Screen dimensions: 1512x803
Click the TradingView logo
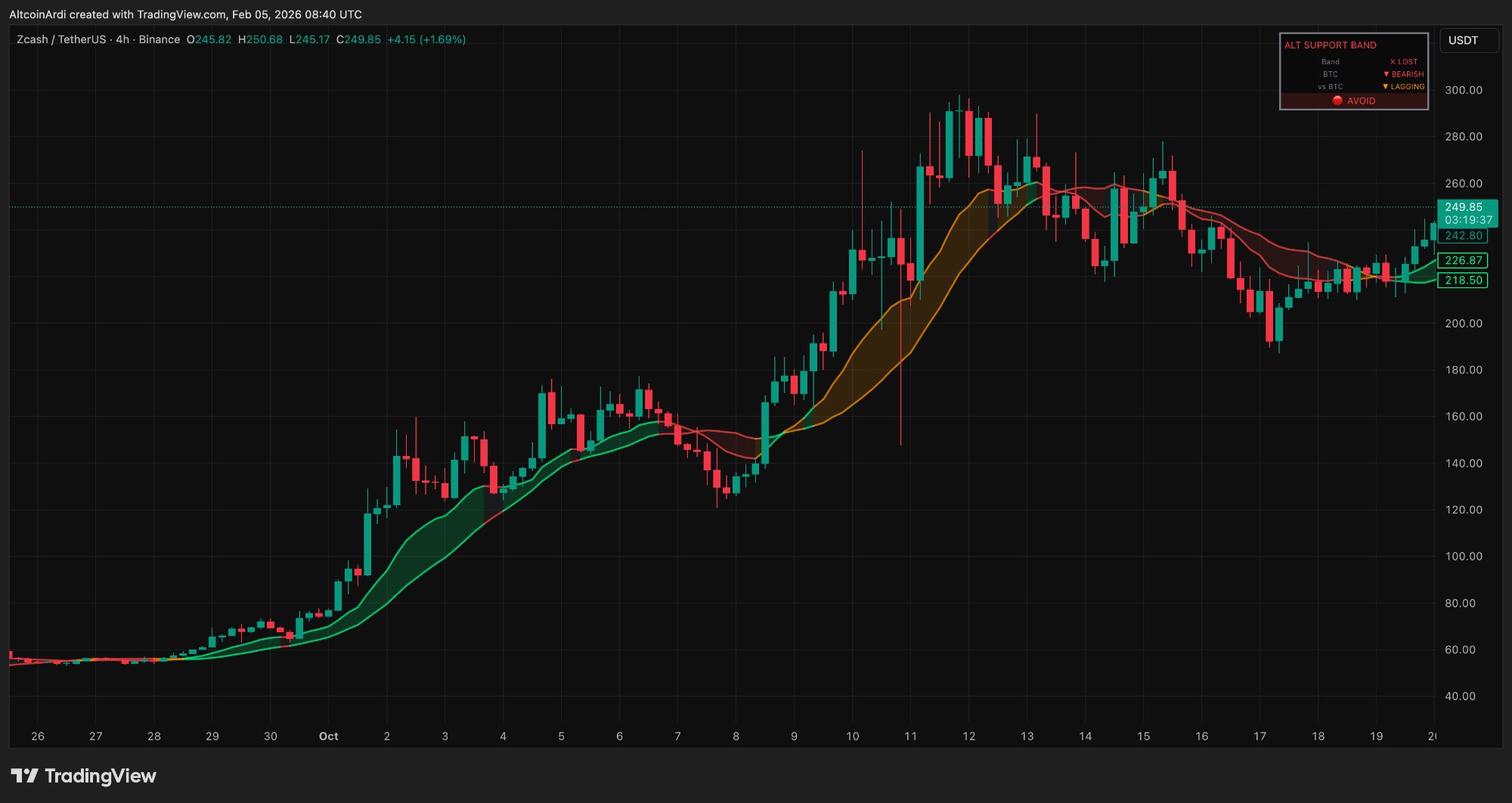tap(83, 776)
